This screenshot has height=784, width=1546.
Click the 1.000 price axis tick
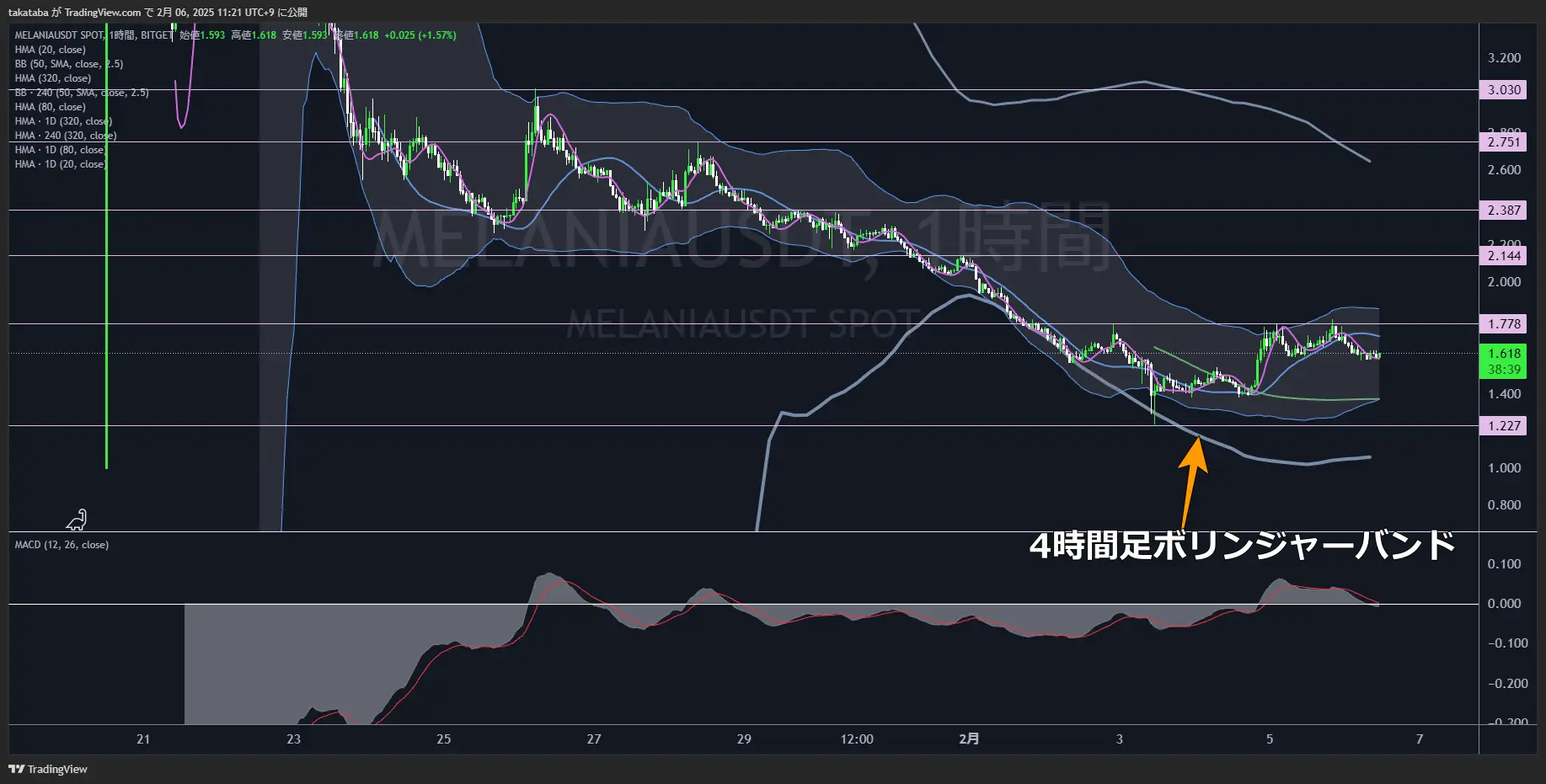tap(1504, 468)
